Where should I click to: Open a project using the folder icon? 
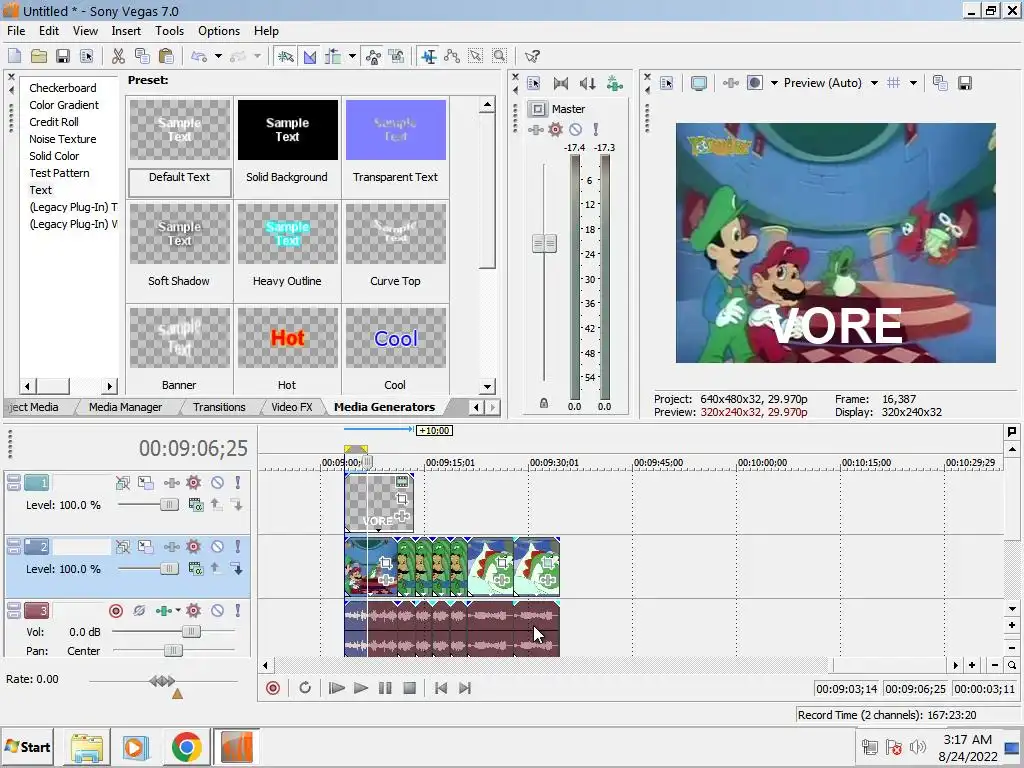(x=39, y=56)
